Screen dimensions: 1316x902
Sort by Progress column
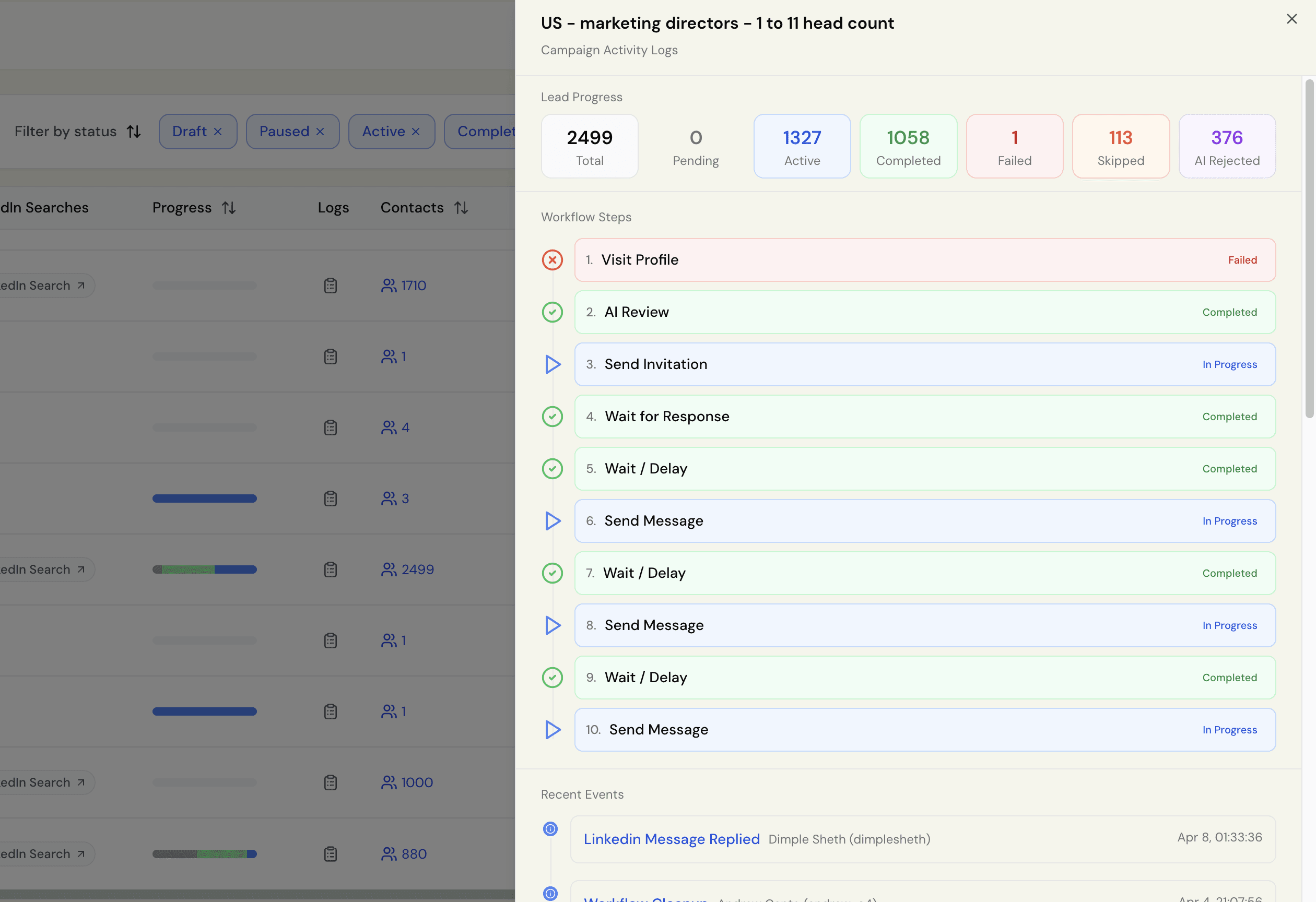click(x=229, y=208)
